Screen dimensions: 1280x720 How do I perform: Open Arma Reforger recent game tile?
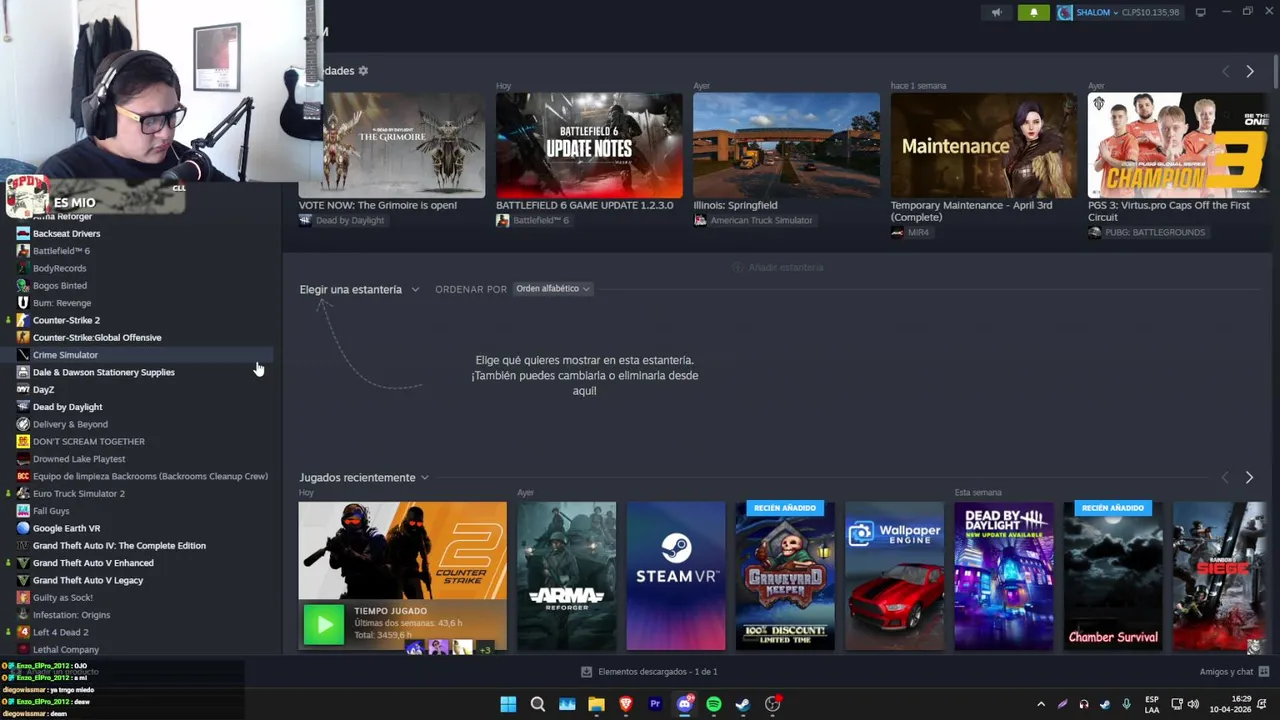[x=566, y=576]
